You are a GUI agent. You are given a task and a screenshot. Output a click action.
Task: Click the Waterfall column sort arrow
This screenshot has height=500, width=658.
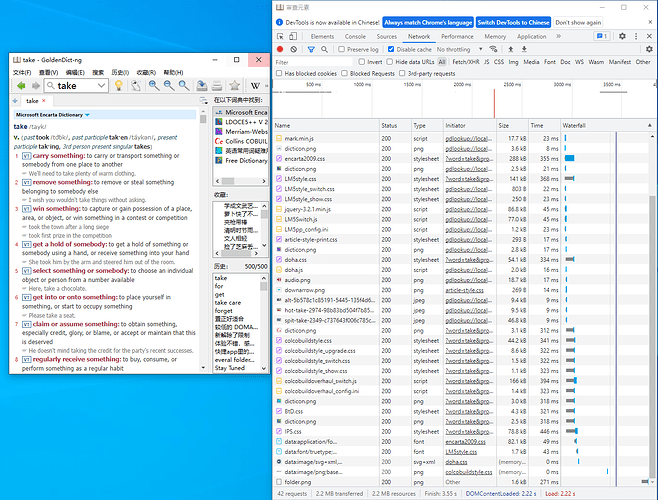click(x=650, y=126)
